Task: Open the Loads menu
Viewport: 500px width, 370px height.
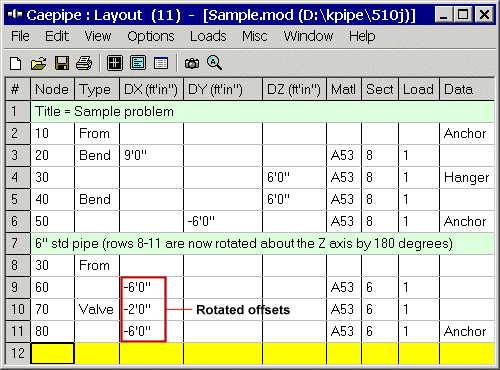Action: click(x=208, y=36)
